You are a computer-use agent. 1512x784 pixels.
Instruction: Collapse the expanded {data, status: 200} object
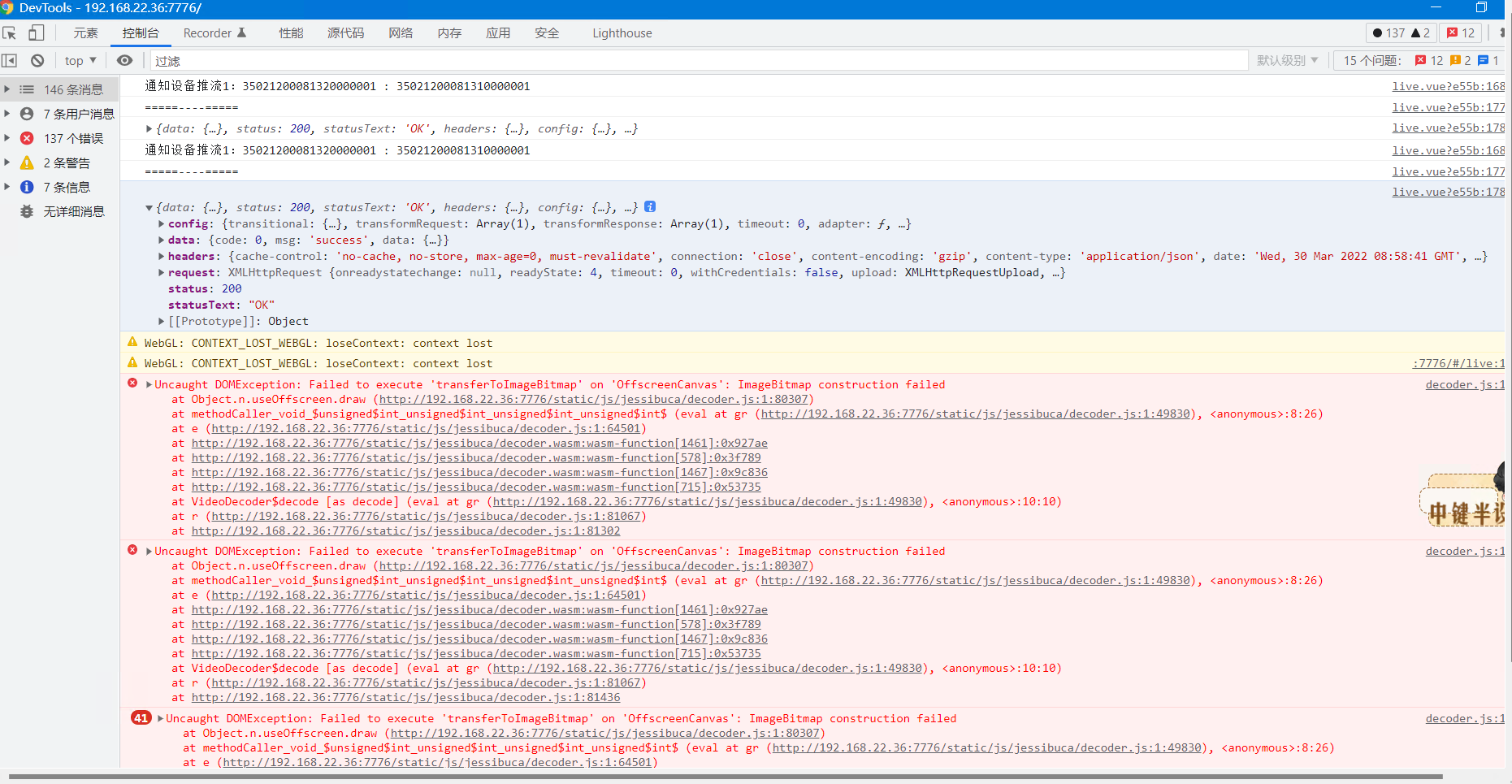coord(149,206)
